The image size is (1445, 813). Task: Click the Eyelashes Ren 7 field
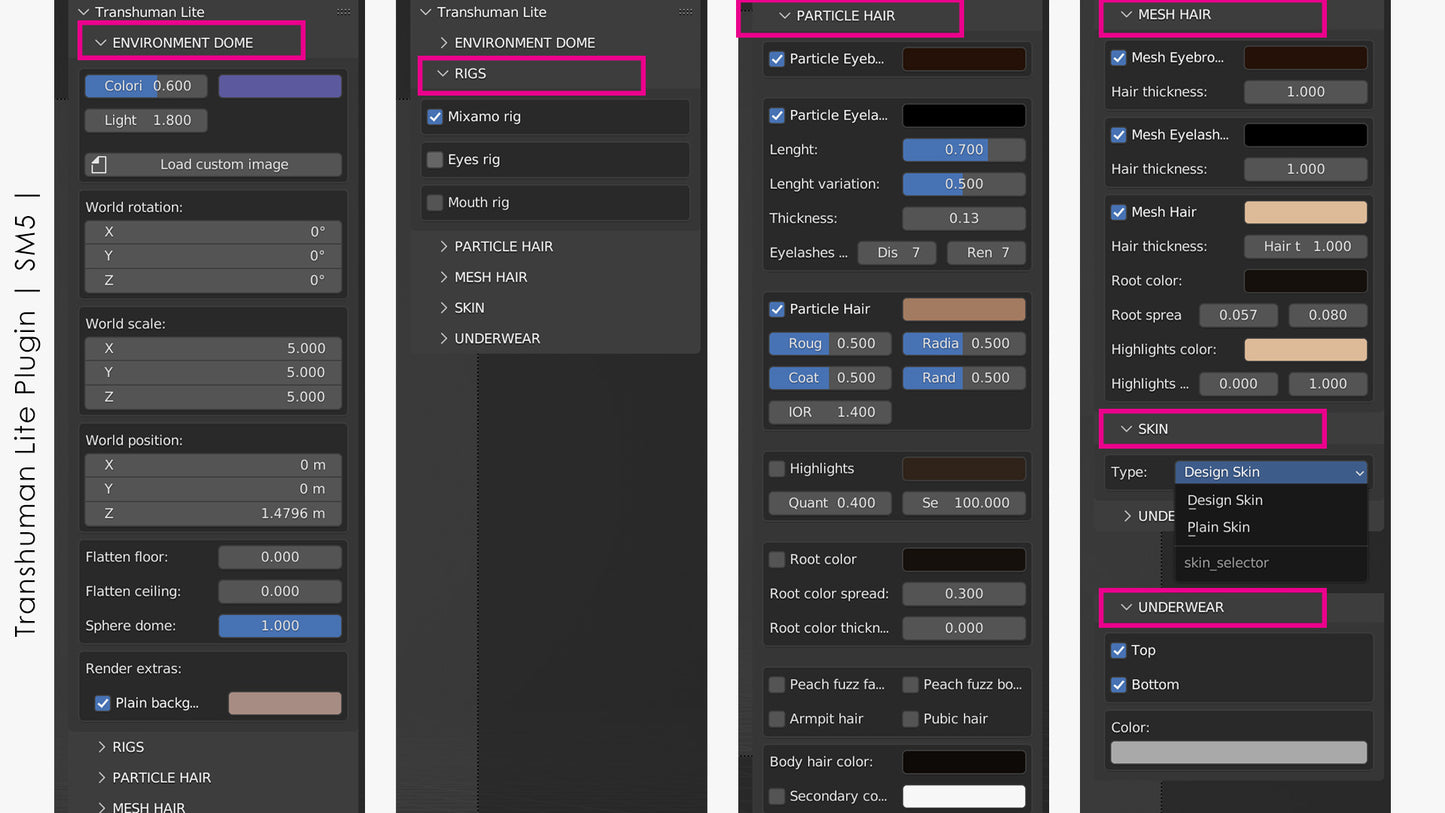pyautogui.click(x=987, y=253)
